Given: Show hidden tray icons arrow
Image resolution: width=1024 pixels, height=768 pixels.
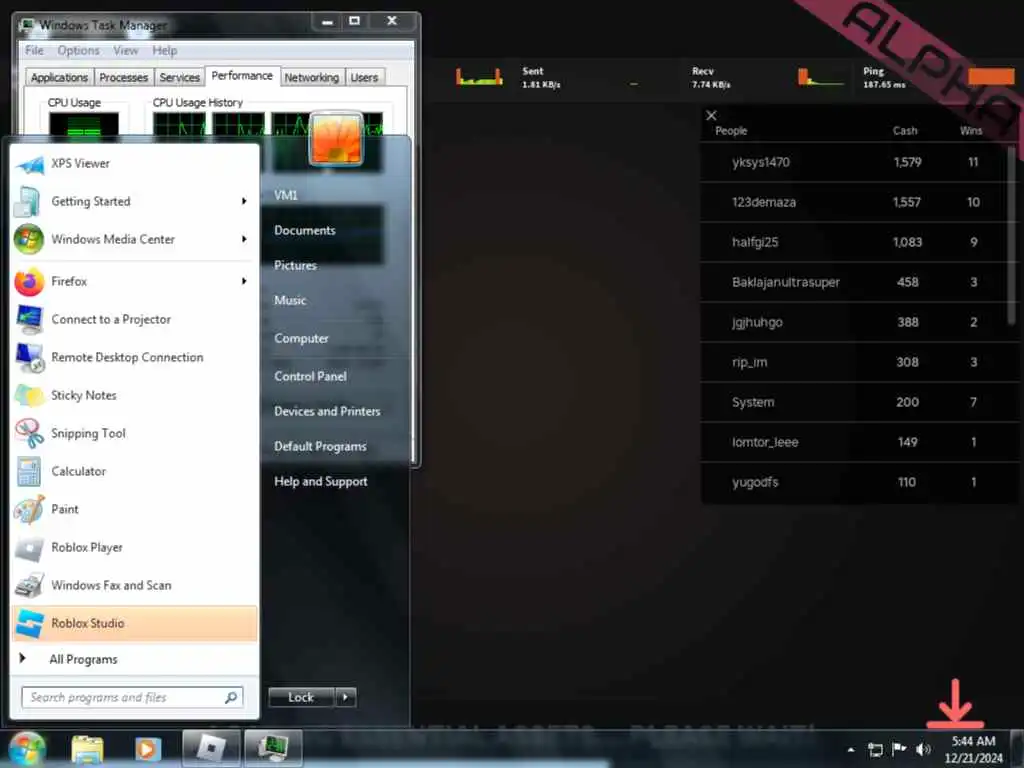Looking at the screenshot, I should point(850,749).
